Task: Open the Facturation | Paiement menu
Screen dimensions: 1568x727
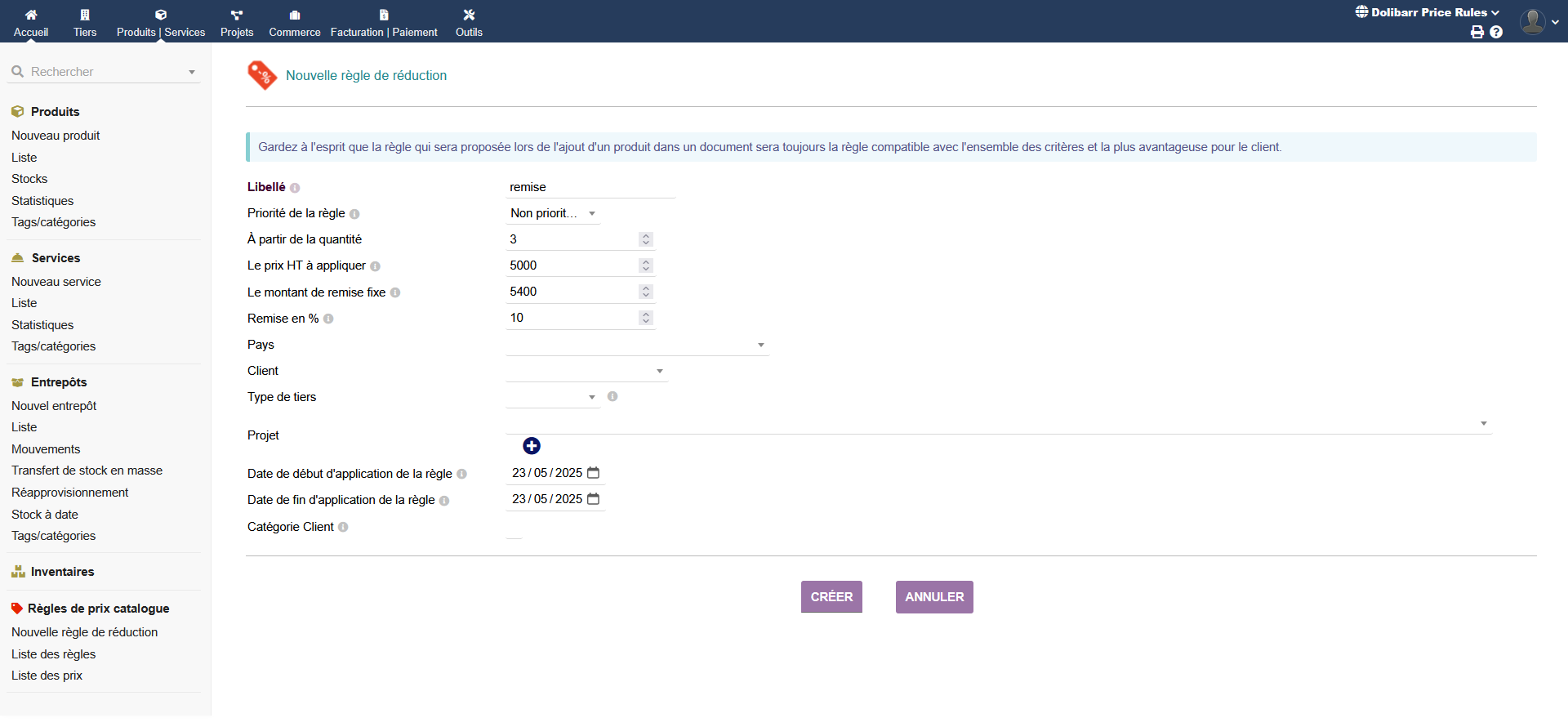Action: [384, 23]
